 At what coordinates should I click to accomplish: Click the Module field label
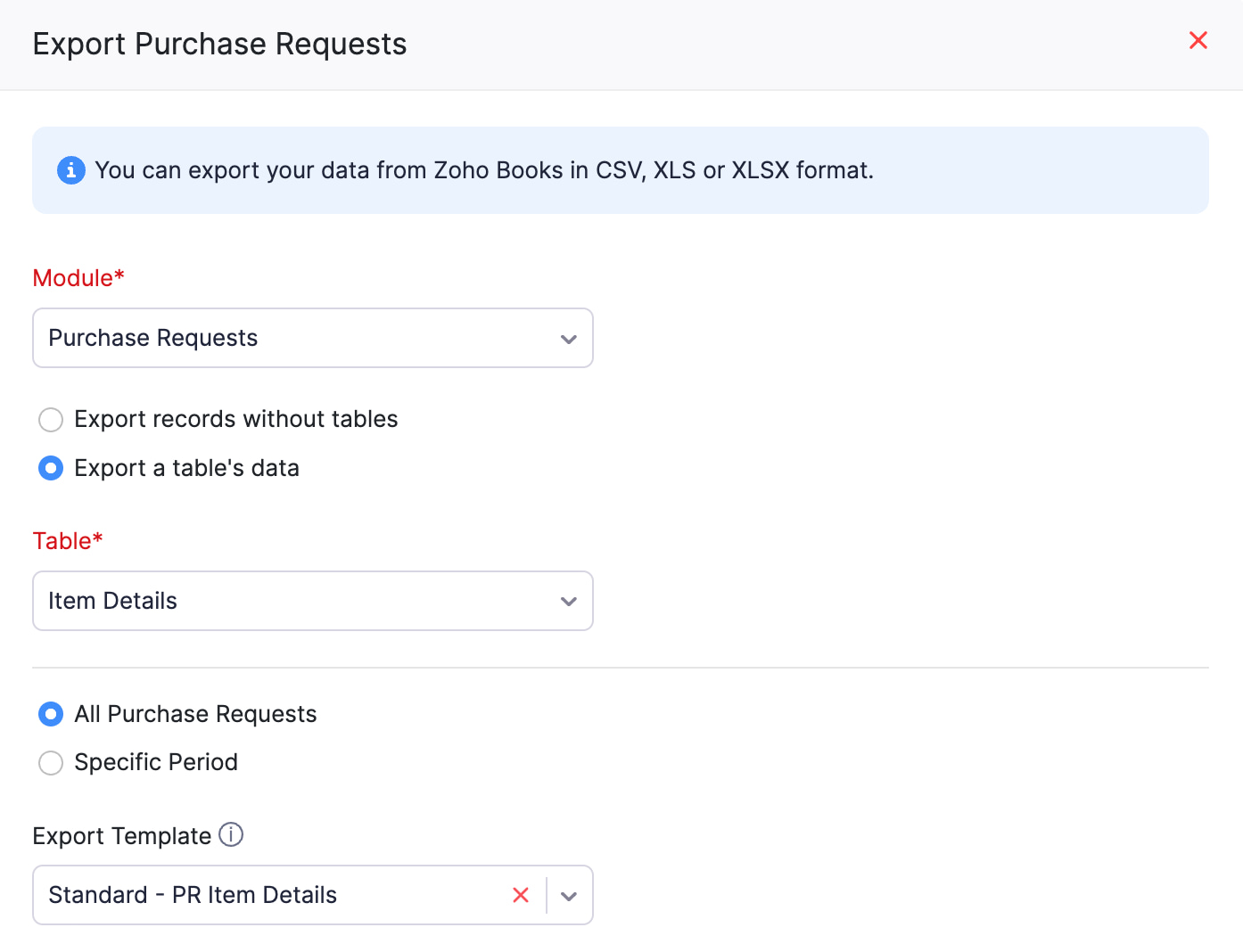(x=78, y=277)
